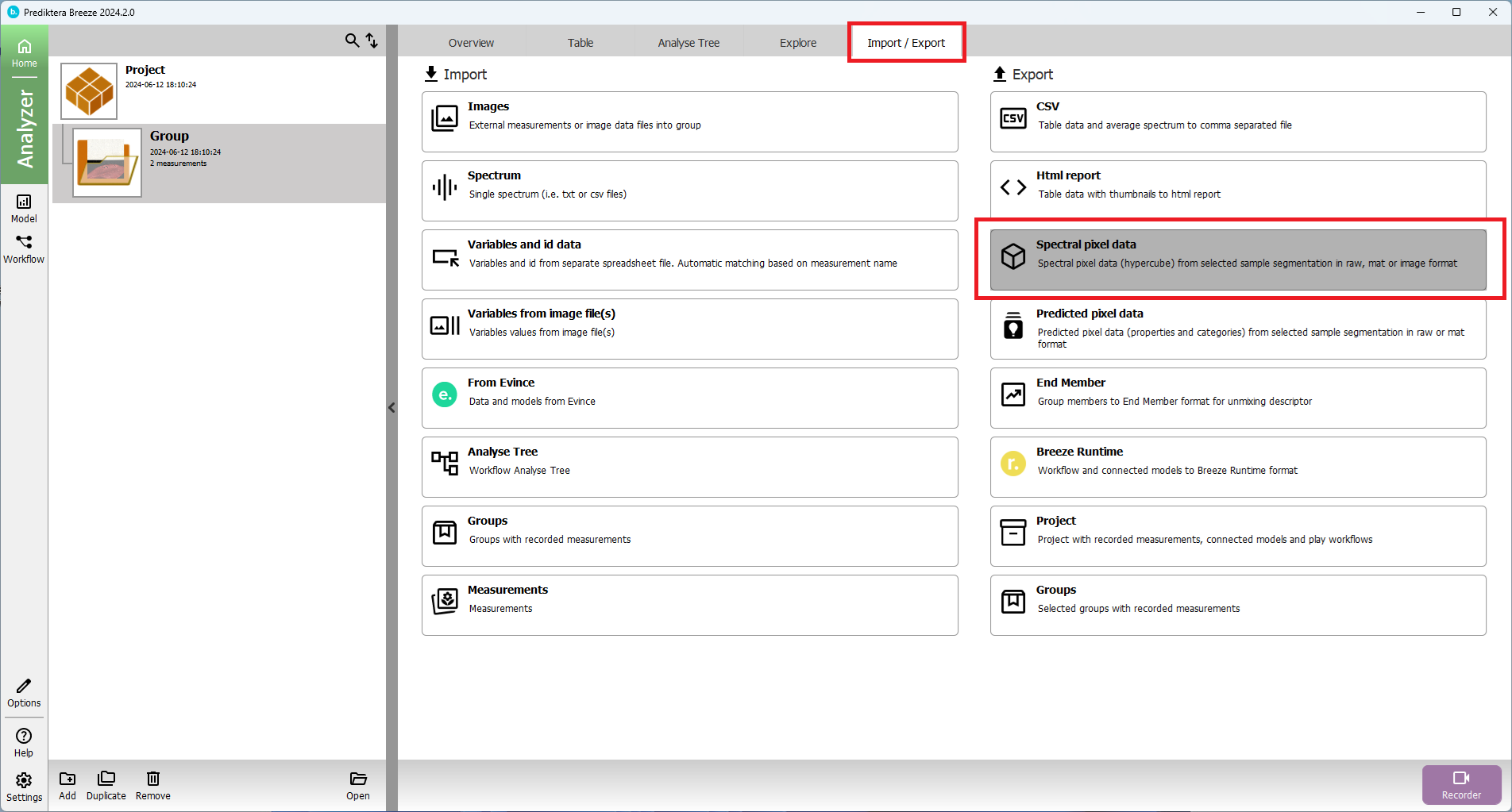The width and height of the screenshot is (1512, 812).
Task: Select Breeze Runtime export option
Action: tap(1237, 467)
